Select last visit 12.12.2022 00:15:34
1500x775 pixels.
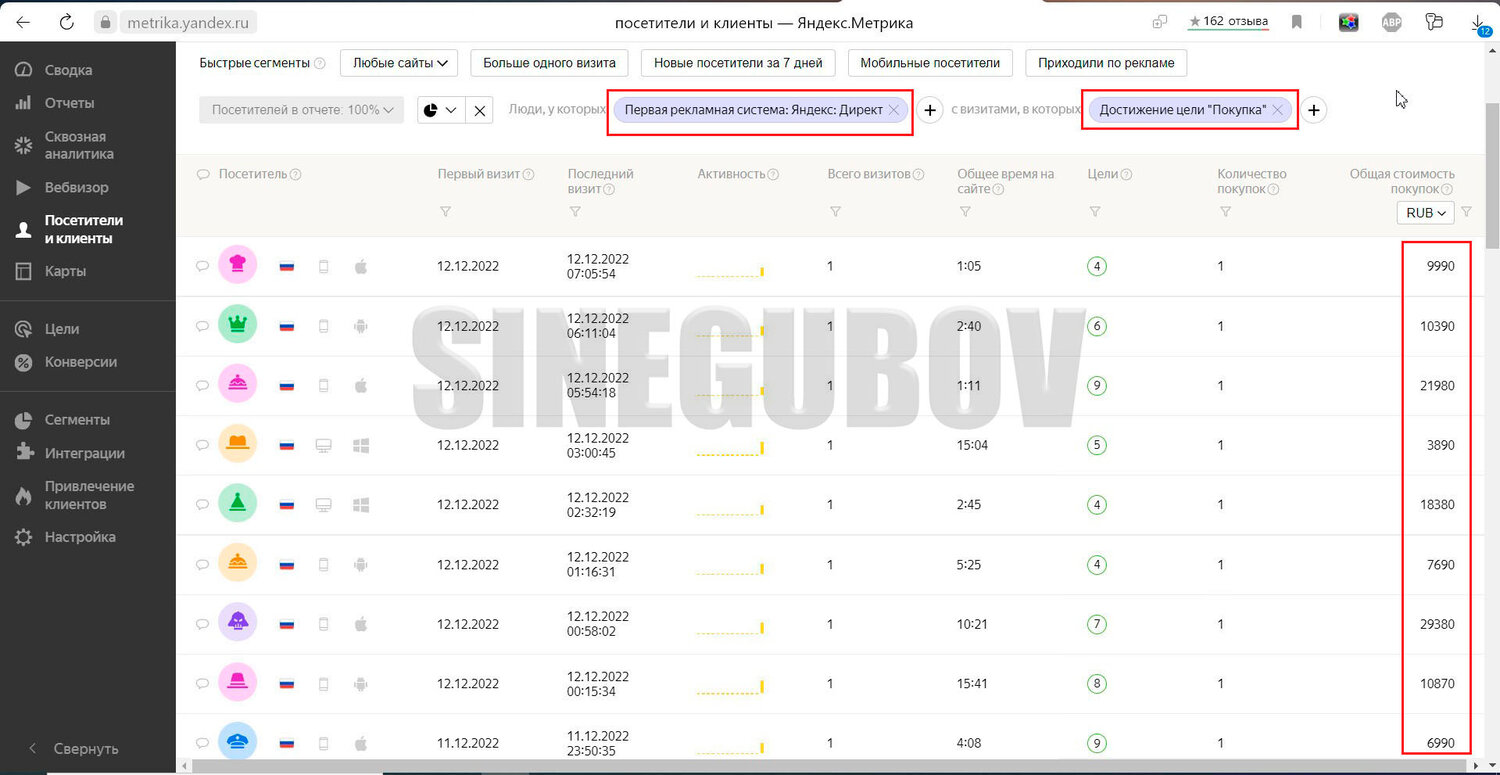(x=598, y=683)
